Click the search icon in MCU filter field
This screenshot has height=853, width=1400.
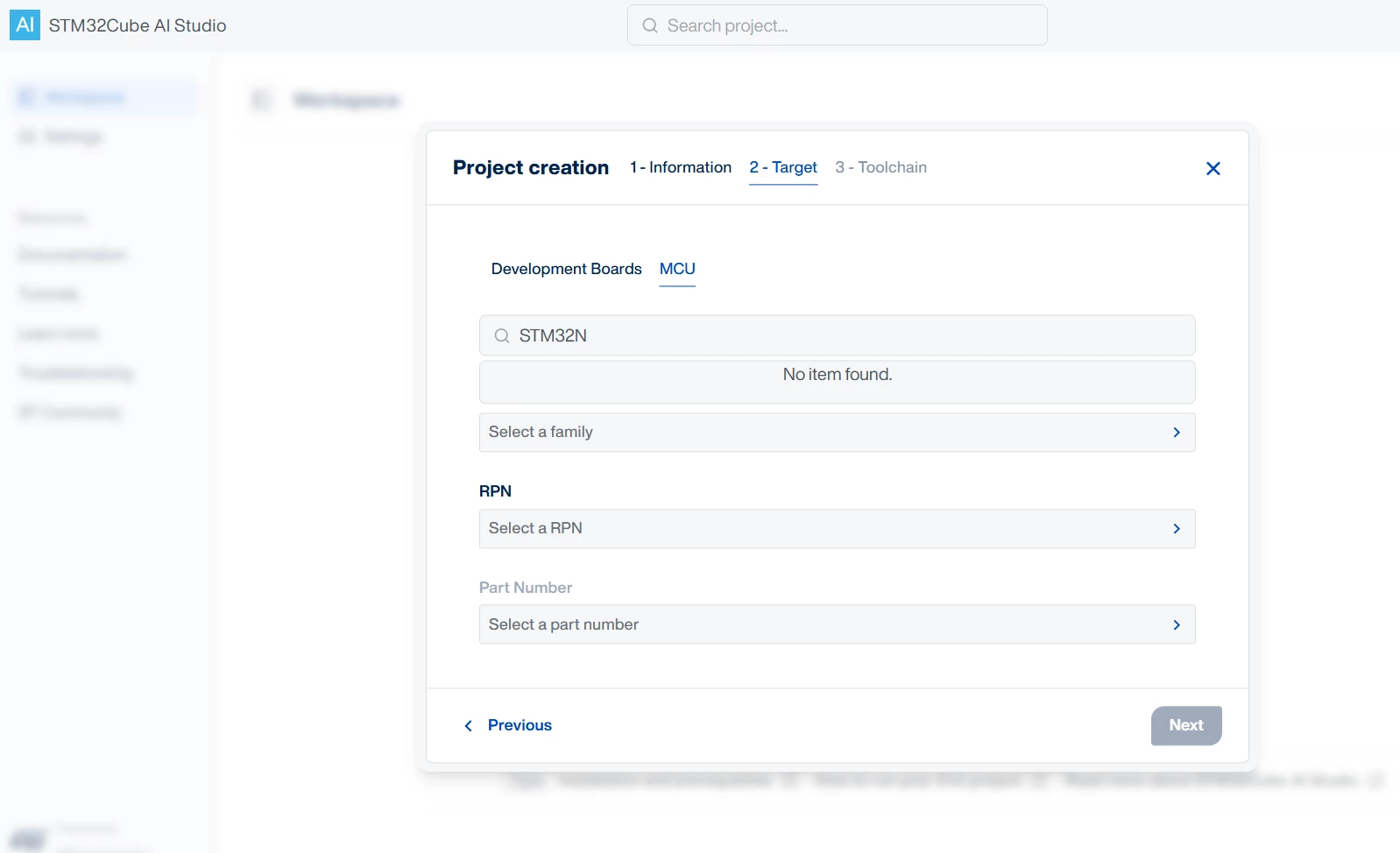[x=502, y=335]
